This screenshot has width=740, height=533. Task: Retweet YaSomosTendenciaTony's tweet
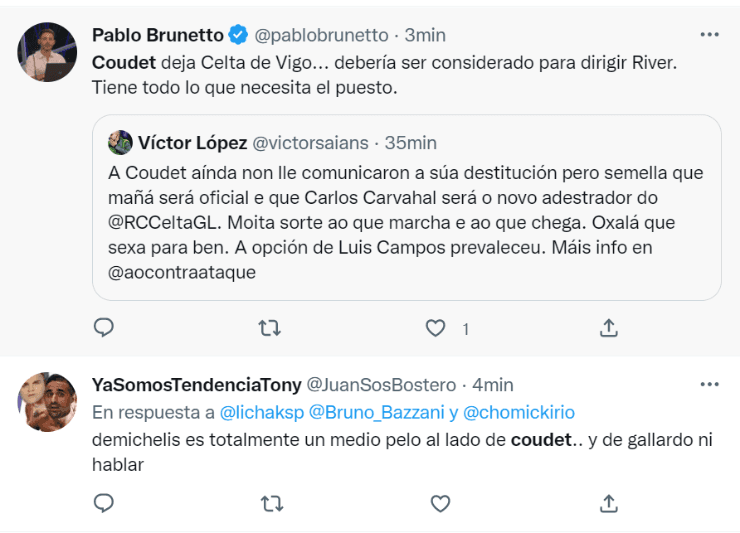point(270,504)
